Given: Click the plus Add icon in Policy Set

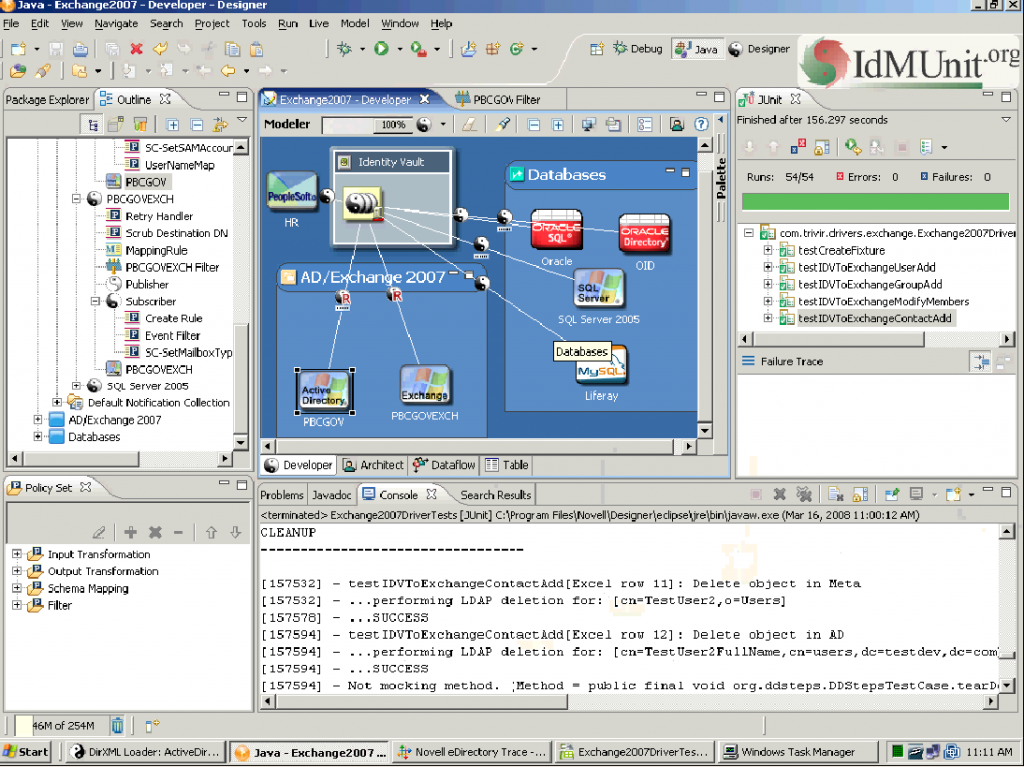Looking at the screenshot, I should [x=131, y=532].
